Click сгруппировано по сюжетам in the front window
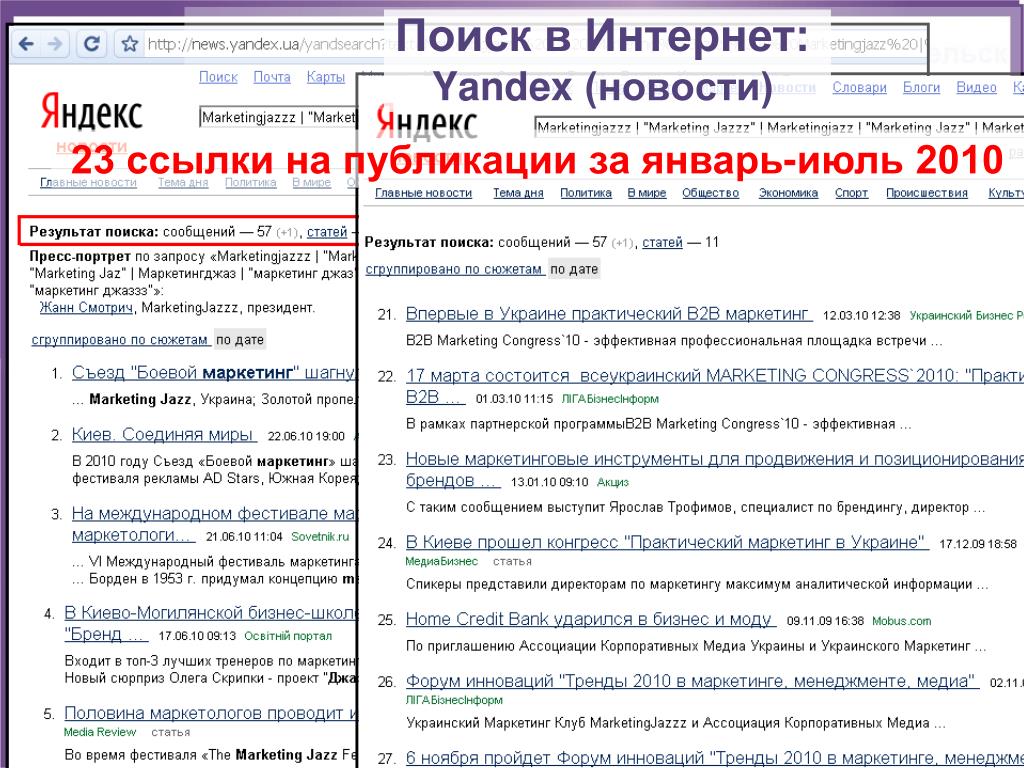The image size is (1024, 768). click(454, 269)
